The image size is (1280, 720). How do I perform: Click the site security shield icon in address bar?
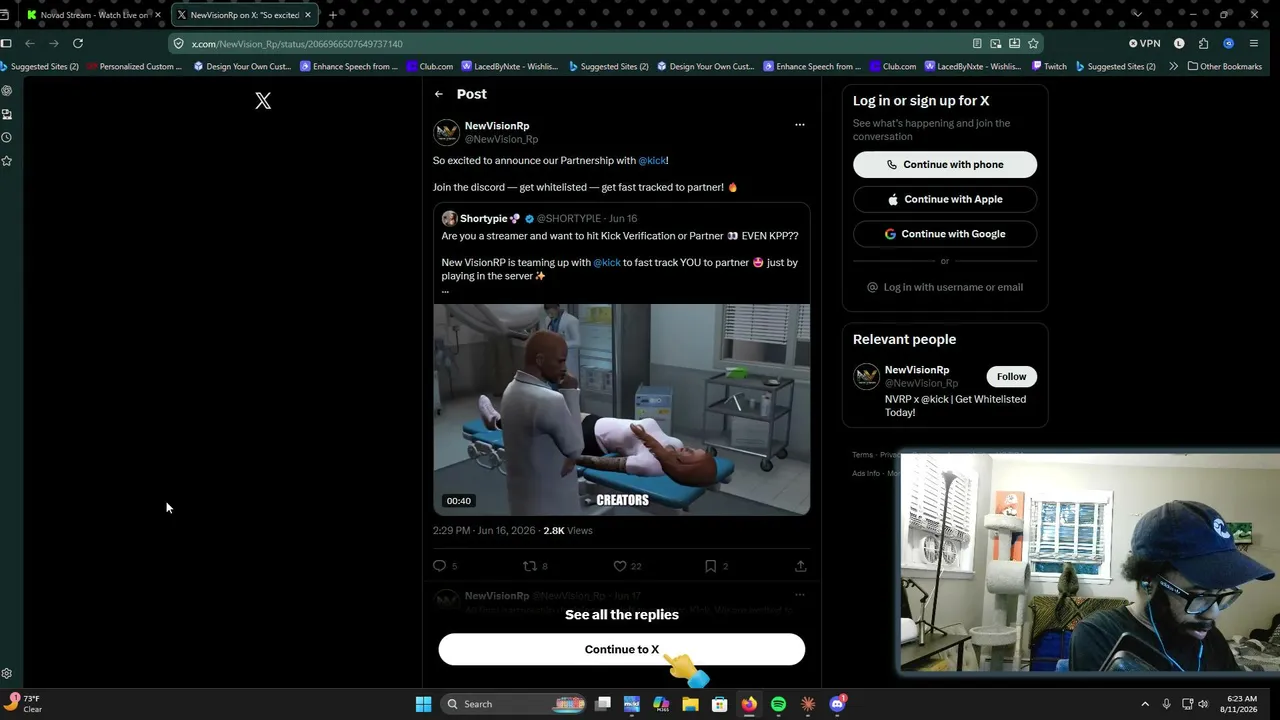coord(179,44)
